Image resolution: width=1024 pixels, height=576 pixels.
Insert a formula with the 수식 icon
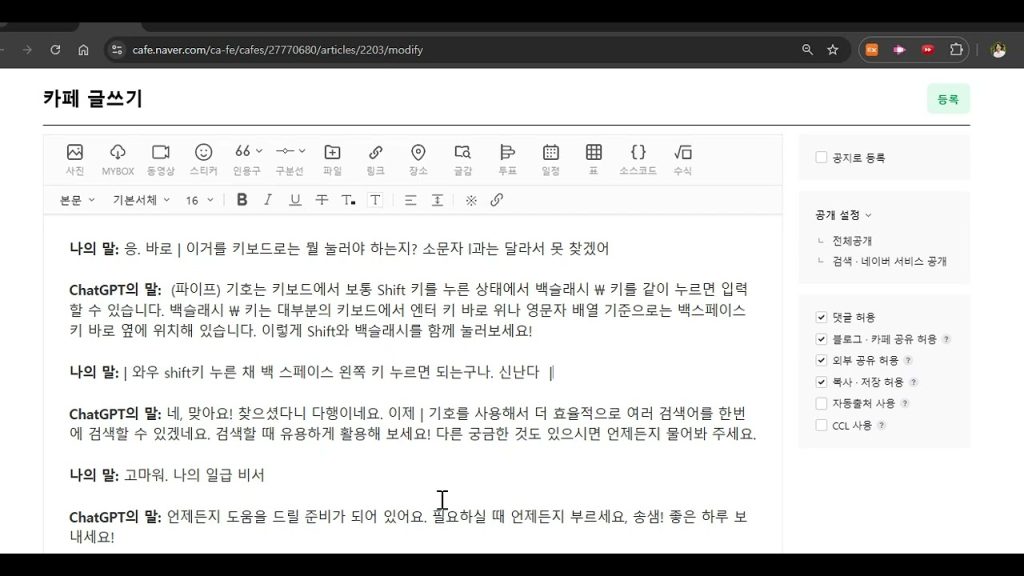click(x=683, y=158)
